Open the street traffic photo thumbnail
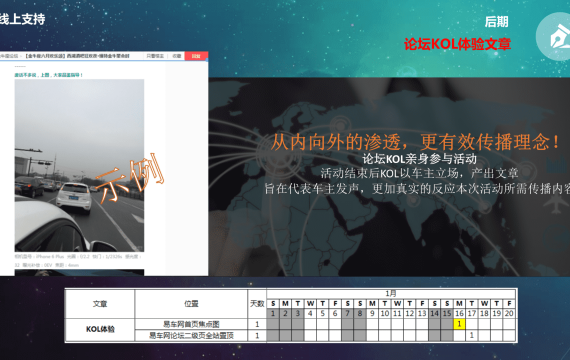The height and width of the screenshot is (360, 570). pyautogui.click(x=79, y=165)
